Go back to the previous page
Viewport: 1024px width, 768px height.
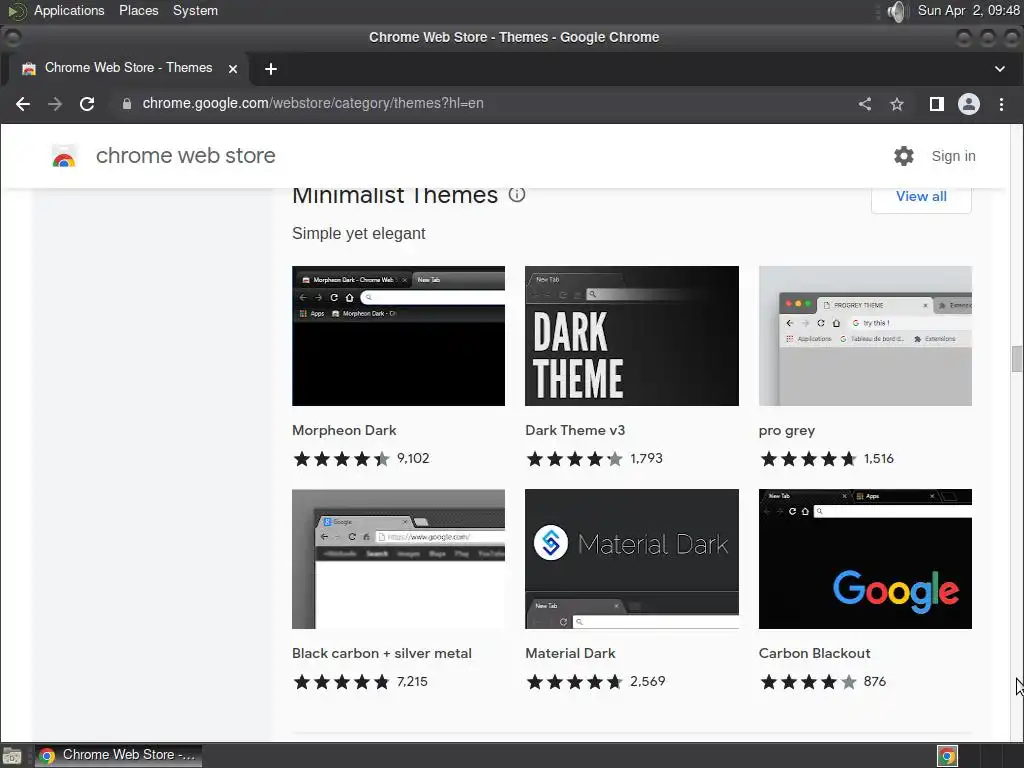pos(23,104)
